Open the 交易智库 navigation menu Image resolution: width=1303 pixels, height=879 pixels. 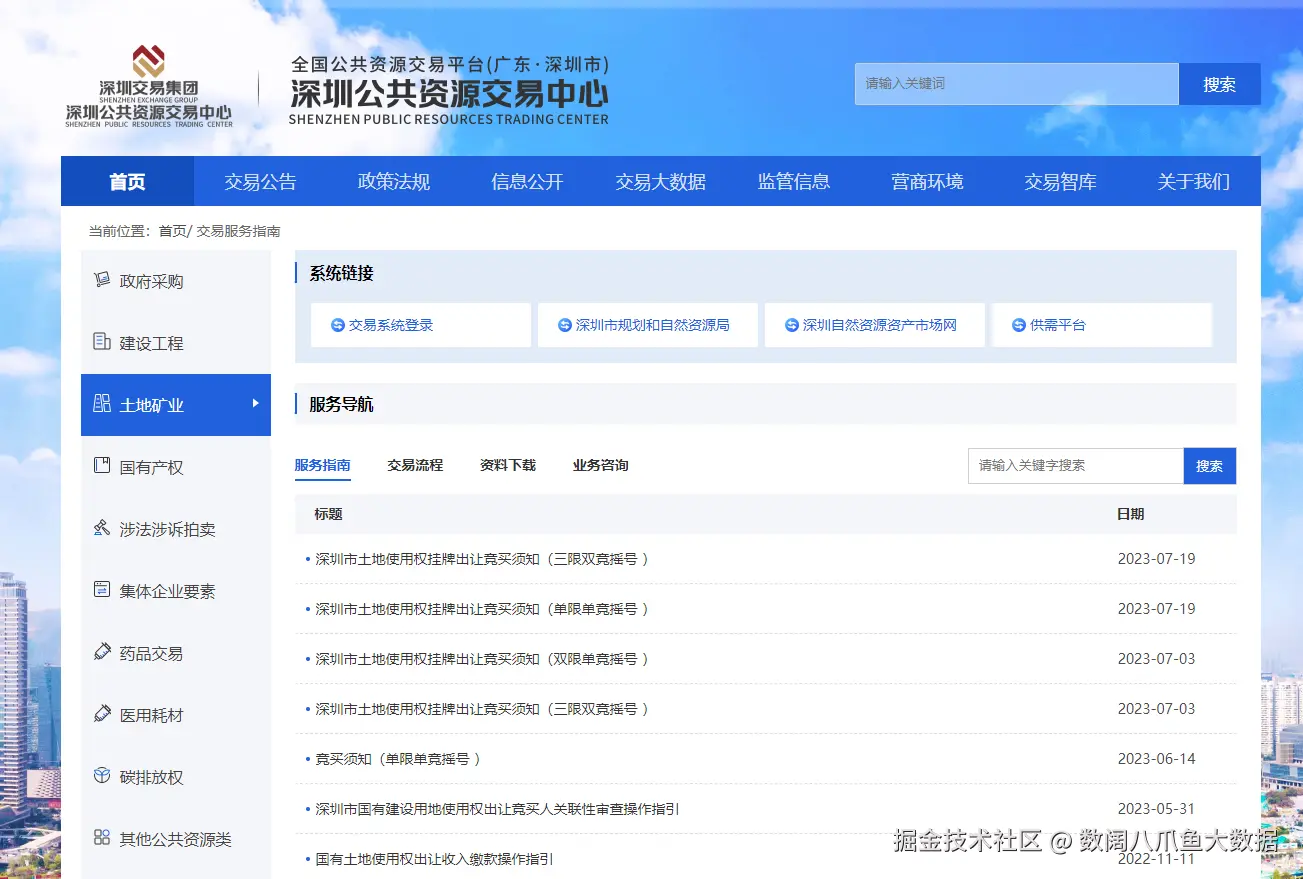click(x=1060, y=181)
